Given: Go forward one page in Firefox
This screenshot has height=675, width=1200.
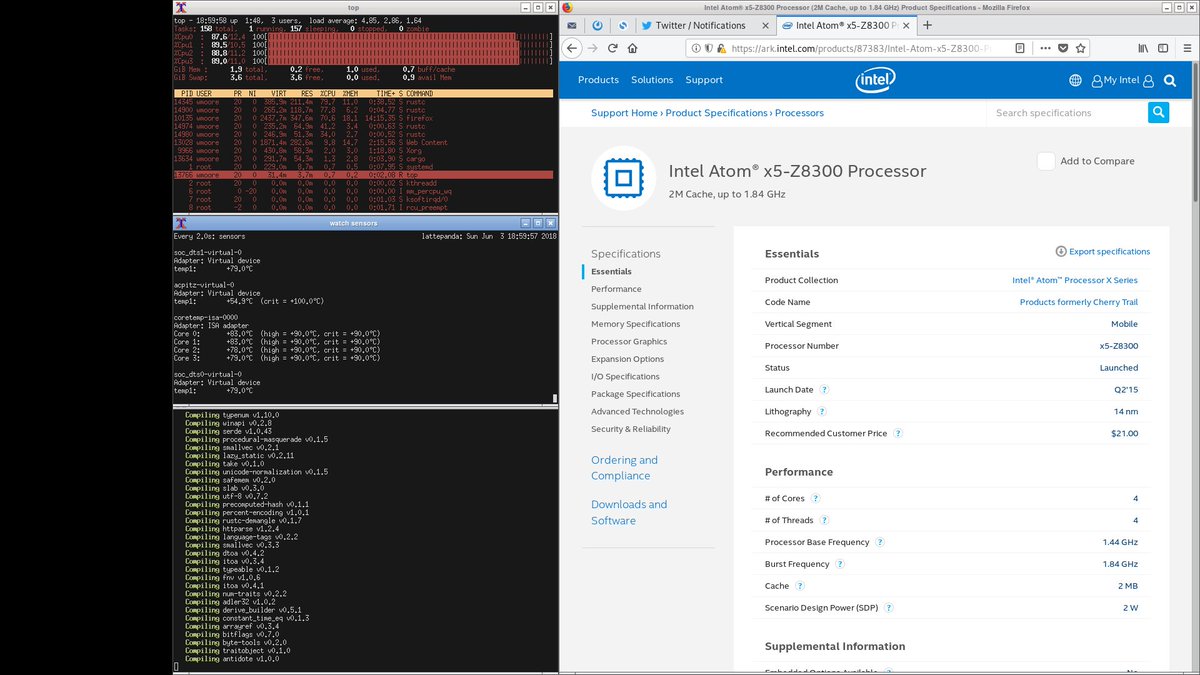Looking at the screenshot, I should point(592,48).
